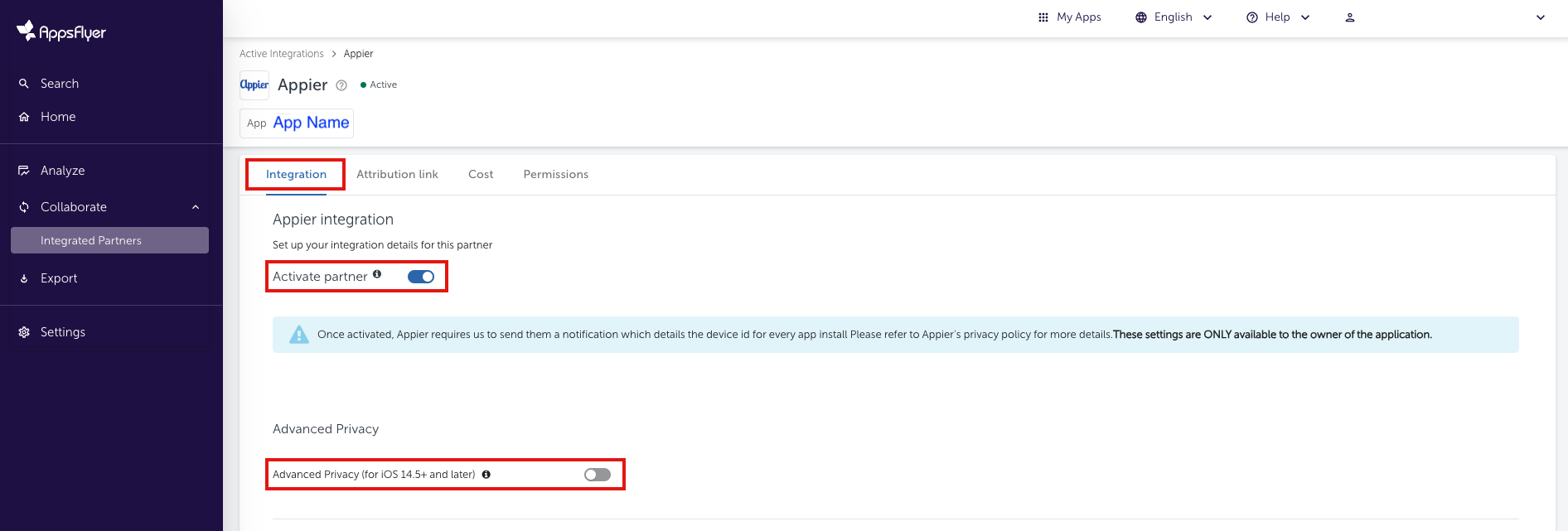Click the warning triangle icon in notice
Screen dimensions: 1568x531
coord(298,335)
